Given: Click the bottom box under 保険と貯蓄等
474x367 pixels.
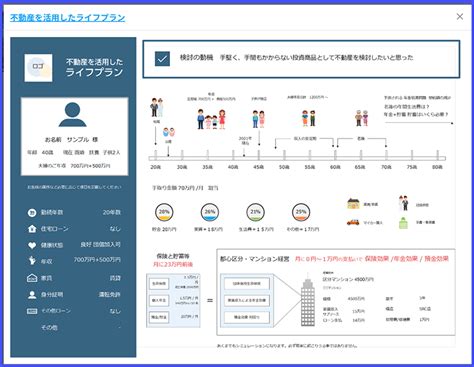Looking at the screenshot, I should pyautogui.click(x=159, y=317).
